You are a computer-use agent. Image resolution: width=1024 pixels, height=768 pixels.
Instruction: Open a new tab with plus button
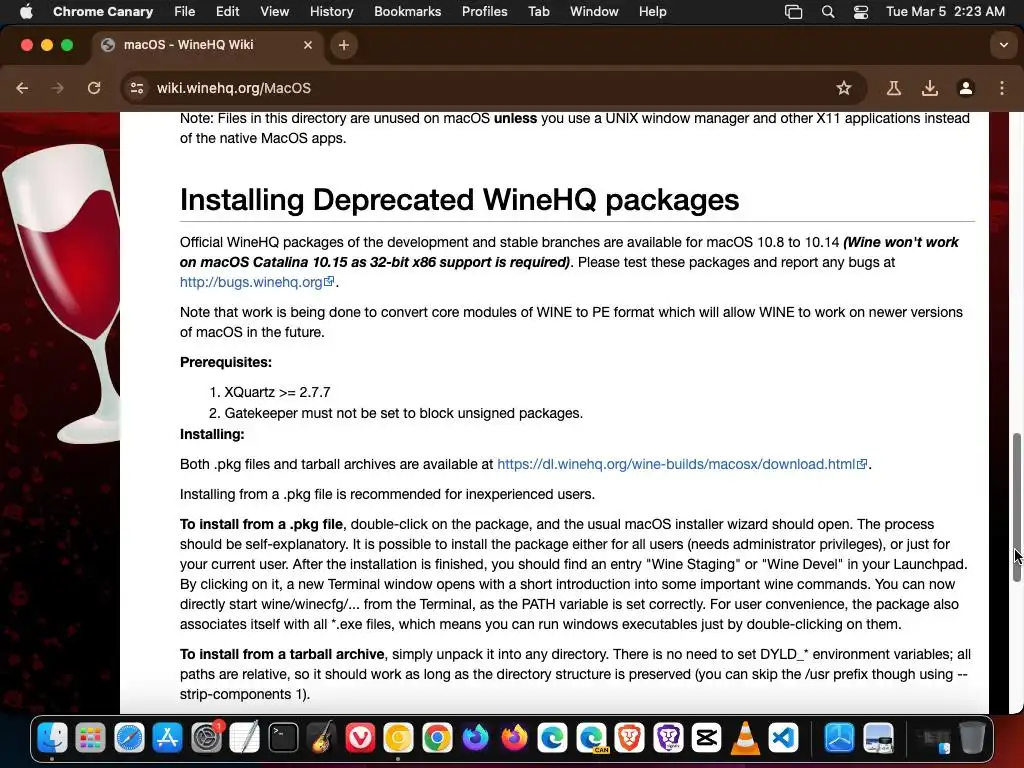coord(344,45)
